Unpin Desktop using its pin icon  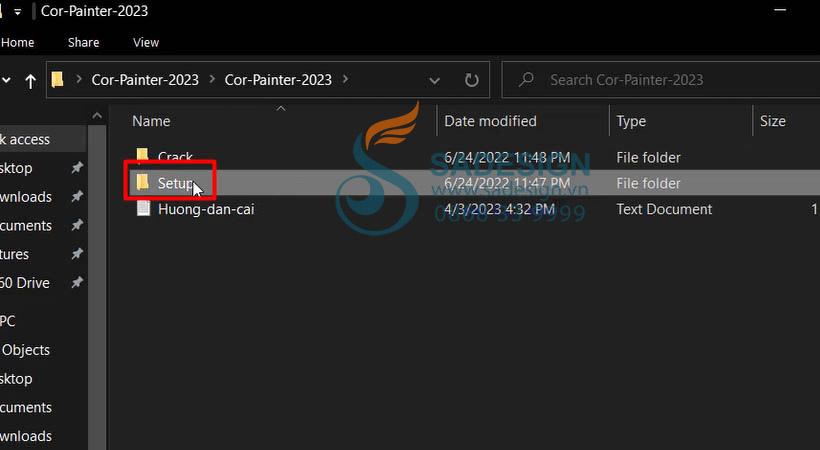coord(77,167)
